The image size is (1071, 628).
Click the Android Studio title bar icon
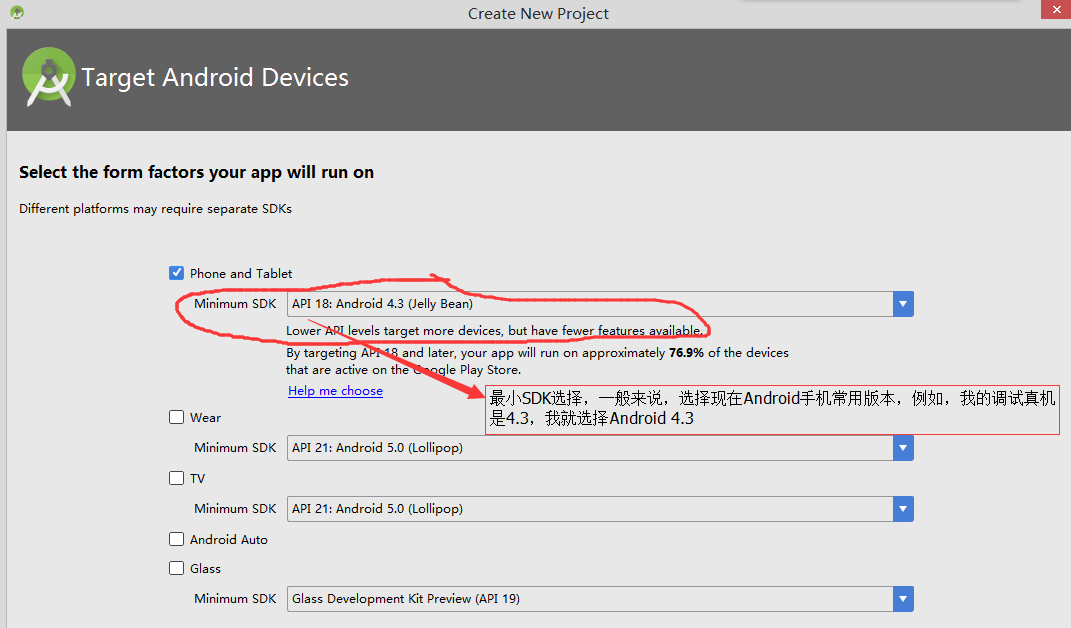coord(17,12)
